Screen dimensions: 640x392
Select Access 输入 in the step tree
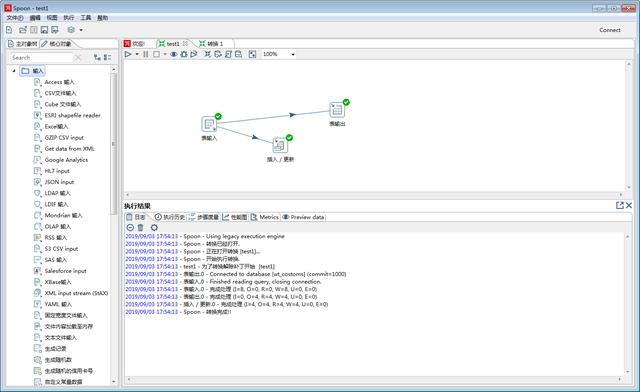tap(59, 82)
